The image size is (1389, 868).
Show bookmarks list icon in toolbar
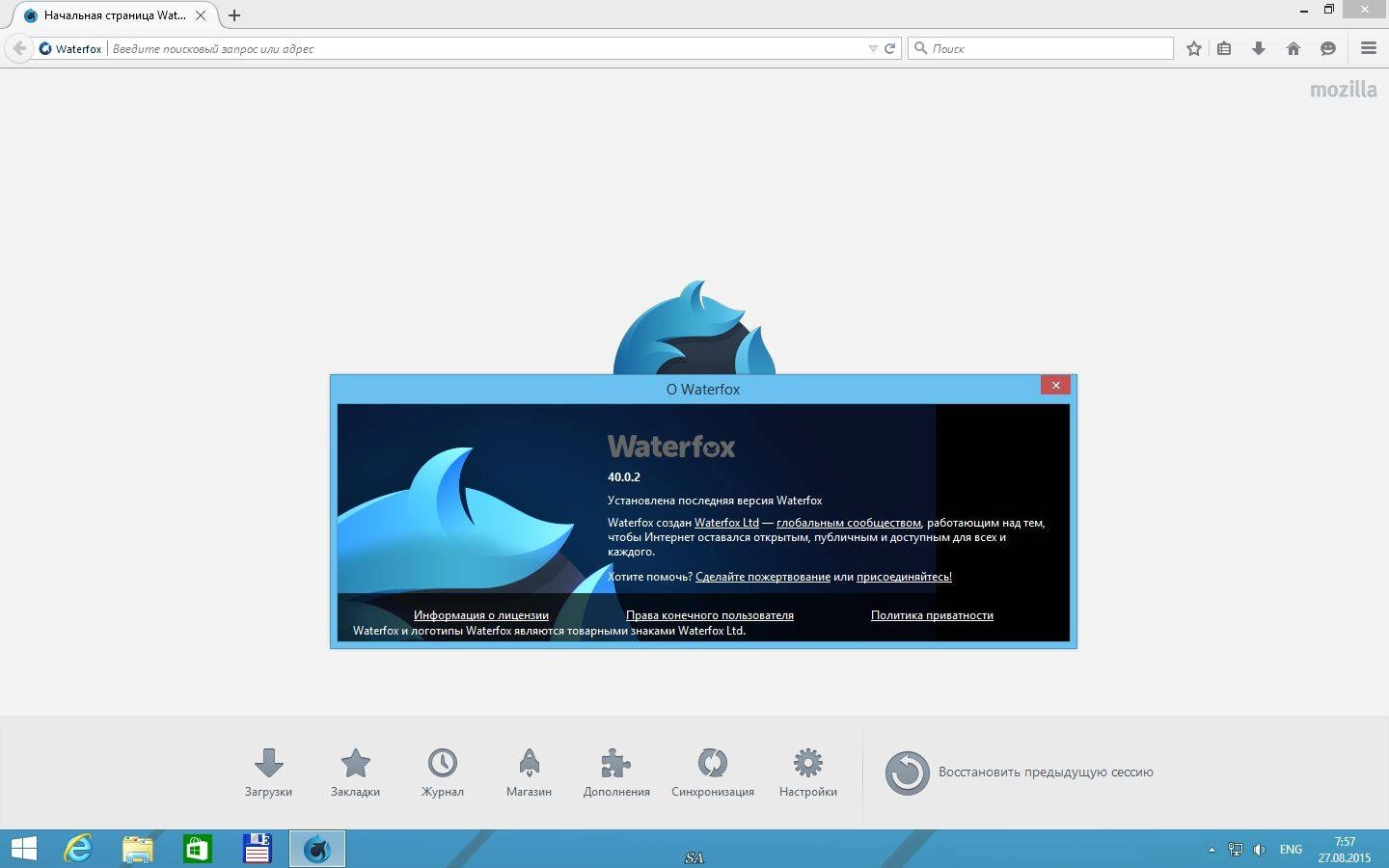tap(1224, 48)
